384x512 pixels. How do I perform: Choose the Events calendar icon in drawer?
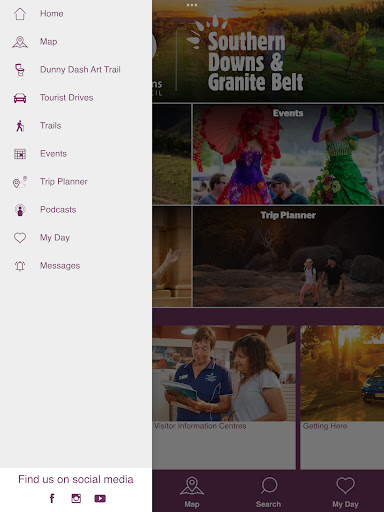[20, 154]
